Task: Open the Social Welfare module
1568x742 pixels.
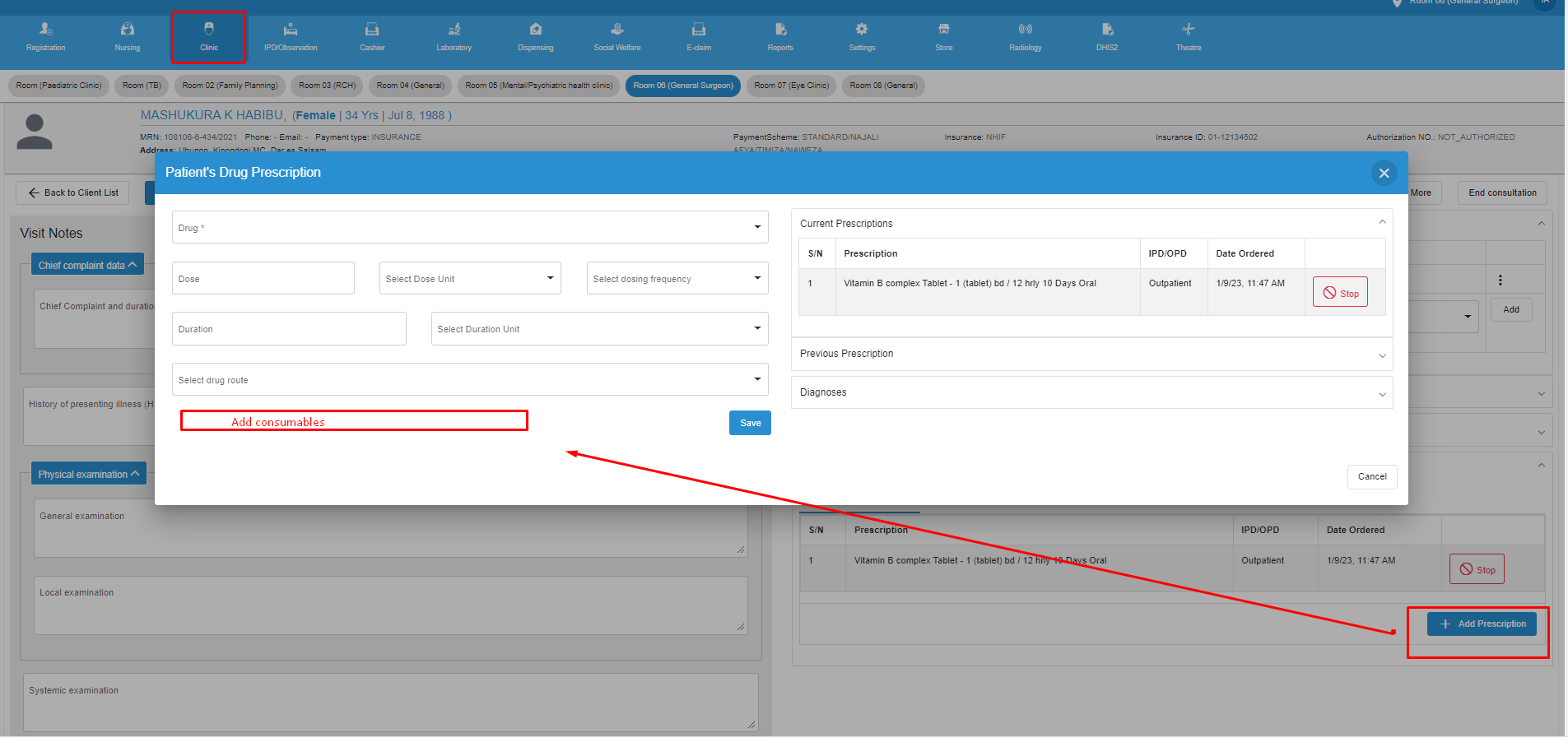Action: 616,37
